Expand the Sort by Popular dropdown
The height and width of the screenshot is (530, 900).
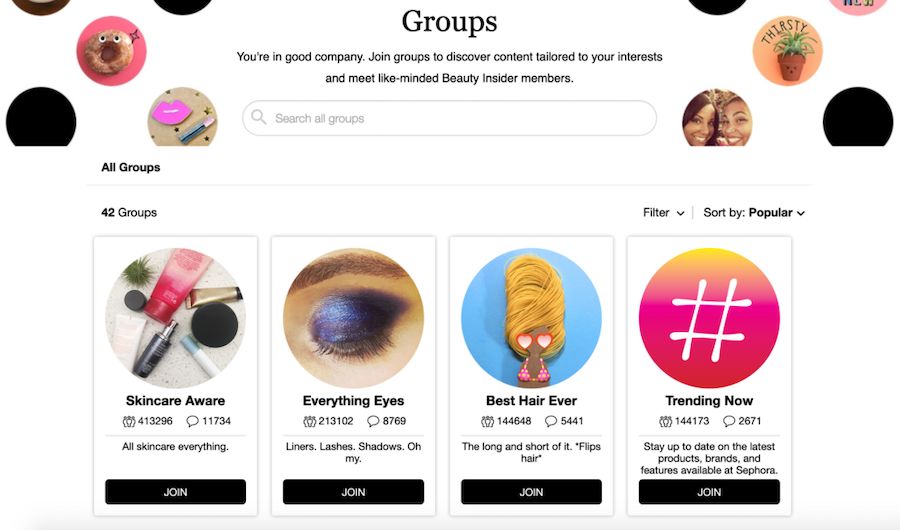coord(754,212)
